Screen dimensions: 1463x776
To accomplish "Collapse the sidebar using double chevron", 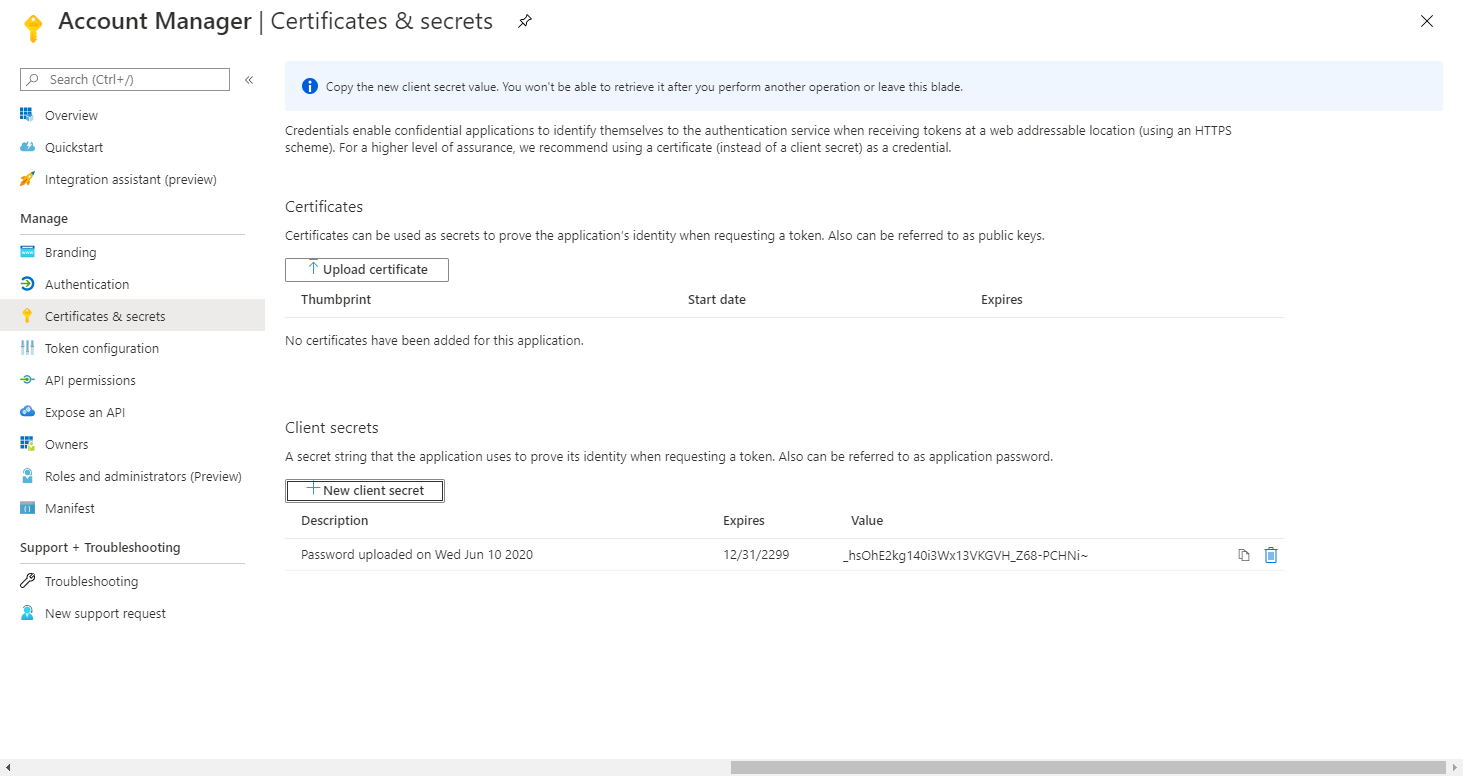I will click(249, 79).
